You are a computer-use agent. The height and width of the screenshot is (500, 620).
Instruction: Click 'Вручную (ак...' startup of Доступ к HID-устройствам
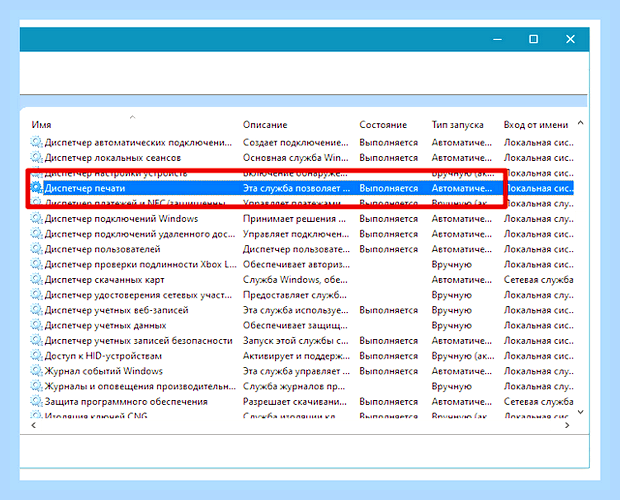[x=463, y=356]
